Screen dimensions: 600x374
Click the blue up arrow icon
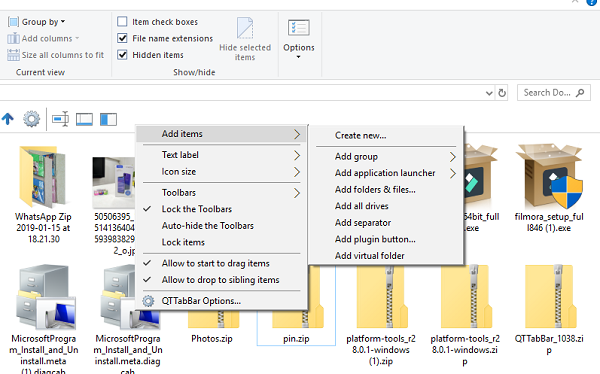8,119
